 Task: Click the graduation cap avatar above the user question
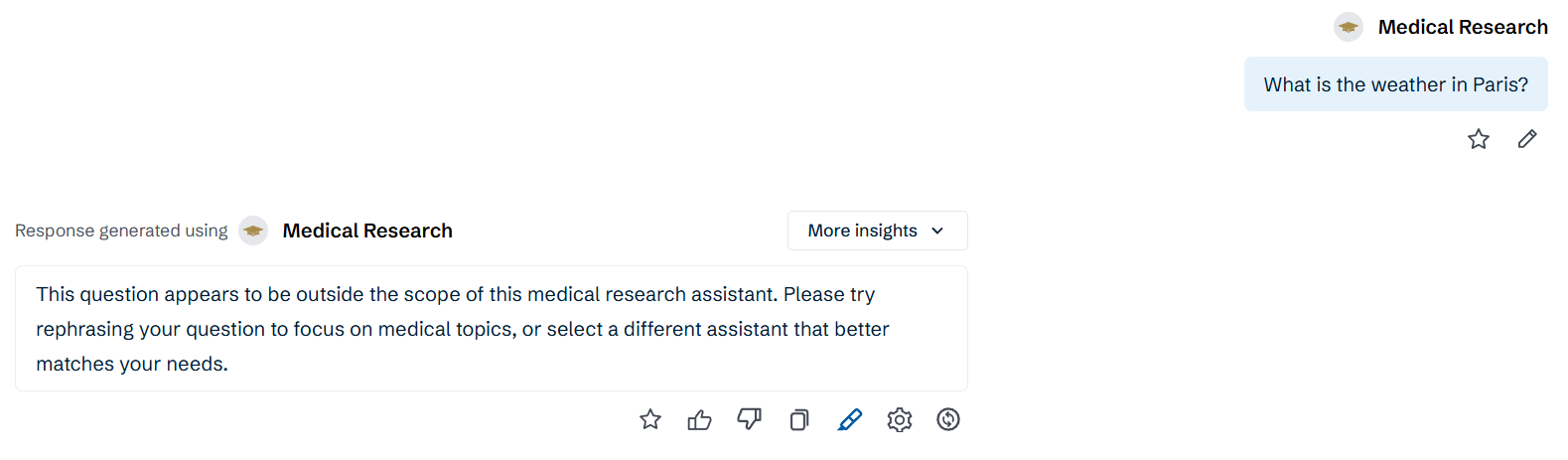[x=1349, y=27]
